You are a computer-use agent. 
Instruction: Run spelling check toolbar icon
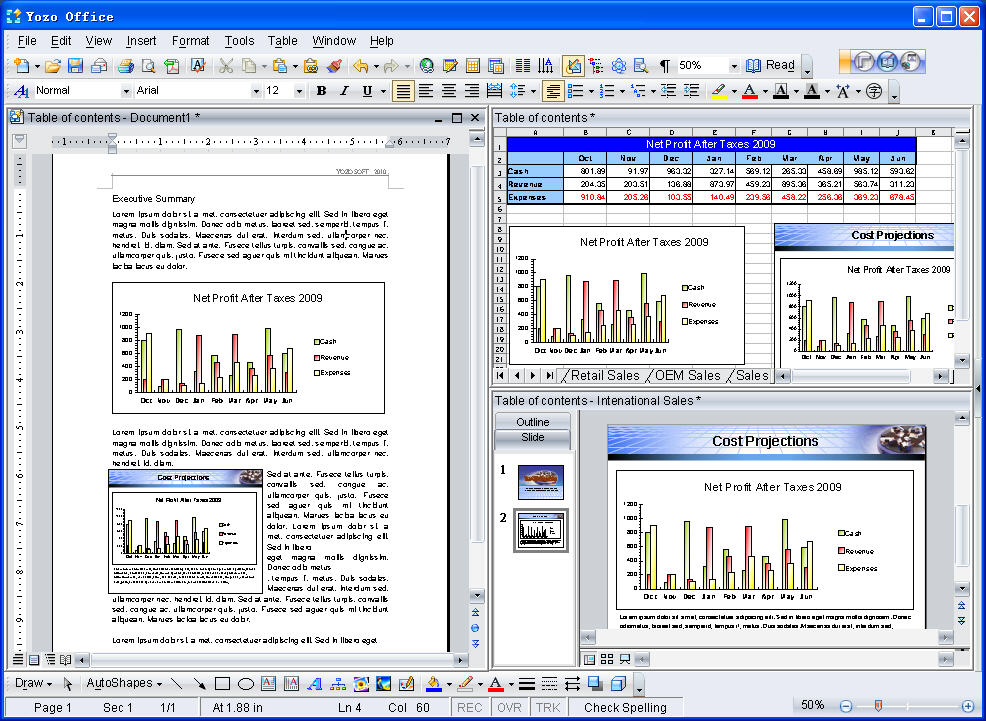click(198, 65)
